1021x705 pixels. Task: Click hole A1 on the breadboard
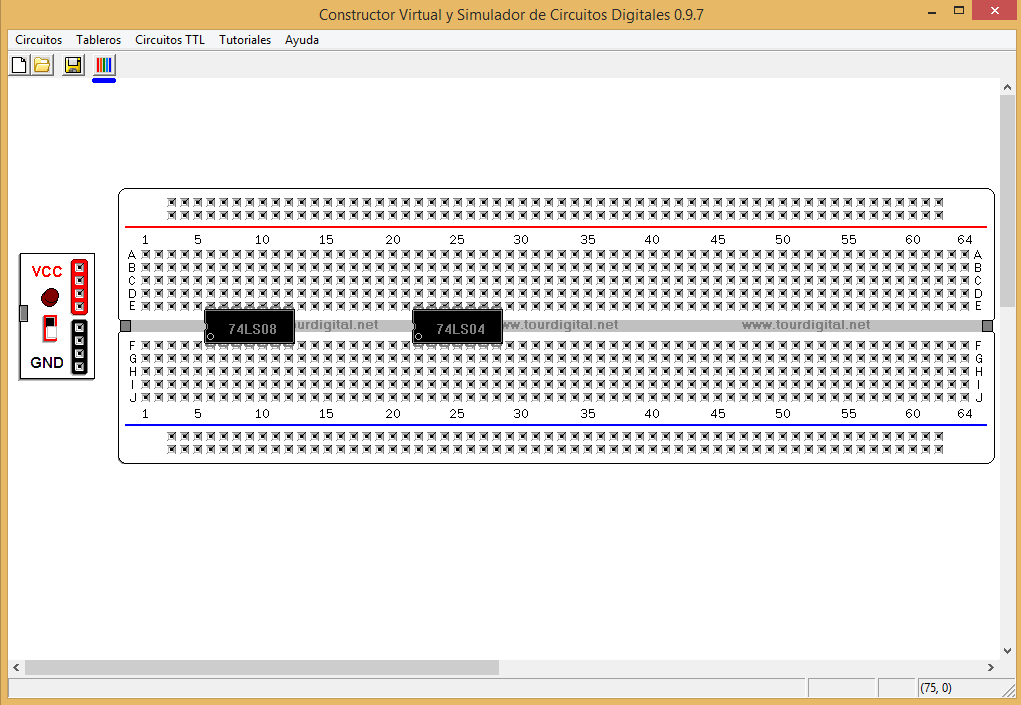click(x=145, y=255)
